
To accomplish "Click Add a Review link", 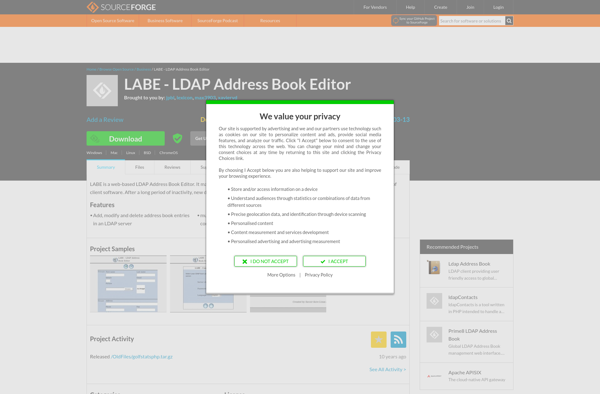I will click(105, 120).
